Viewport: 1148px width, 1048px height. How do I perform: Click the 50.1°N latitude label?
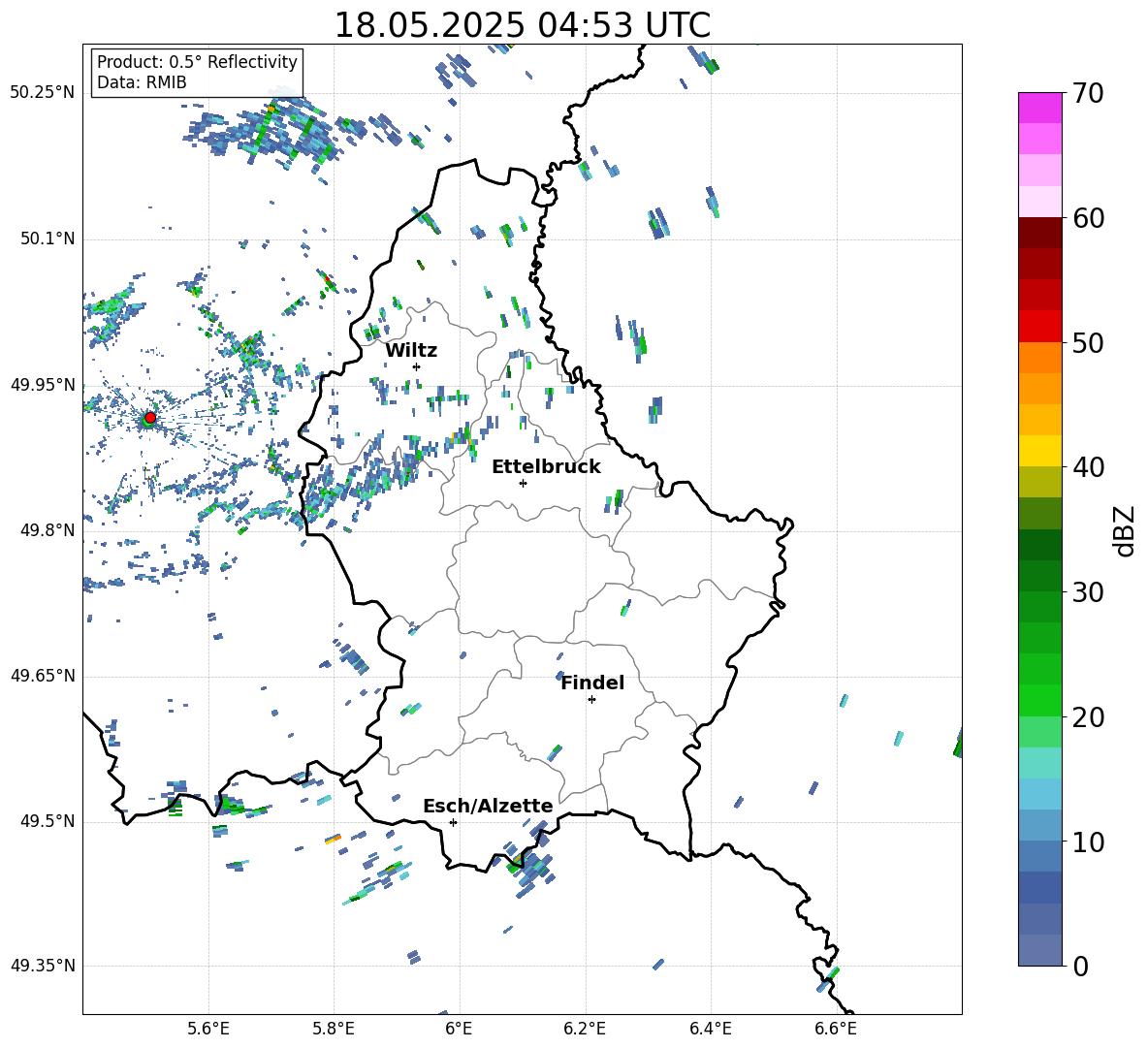click(x=48, y=238)
